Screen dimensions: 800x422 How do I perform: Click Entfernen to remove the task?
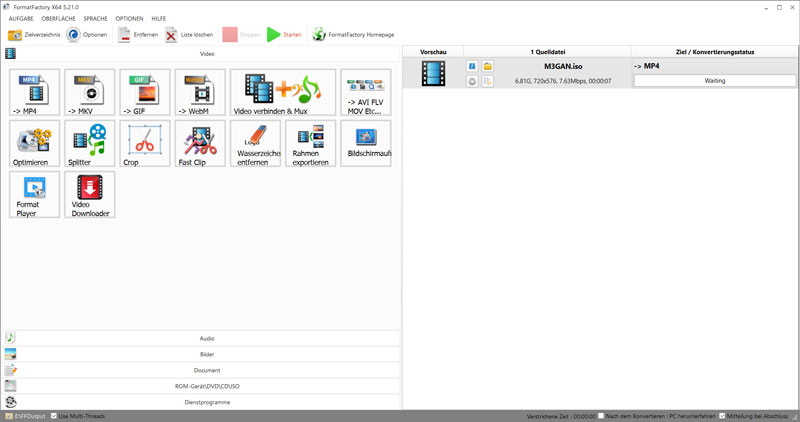(x=138, y=35)
